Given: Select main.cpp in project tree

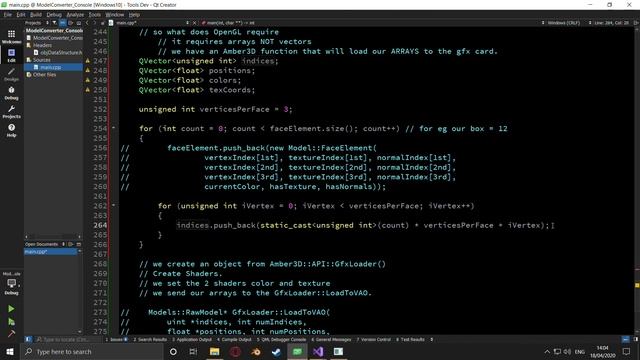Looking at the screenshot, I should point(50,67).
